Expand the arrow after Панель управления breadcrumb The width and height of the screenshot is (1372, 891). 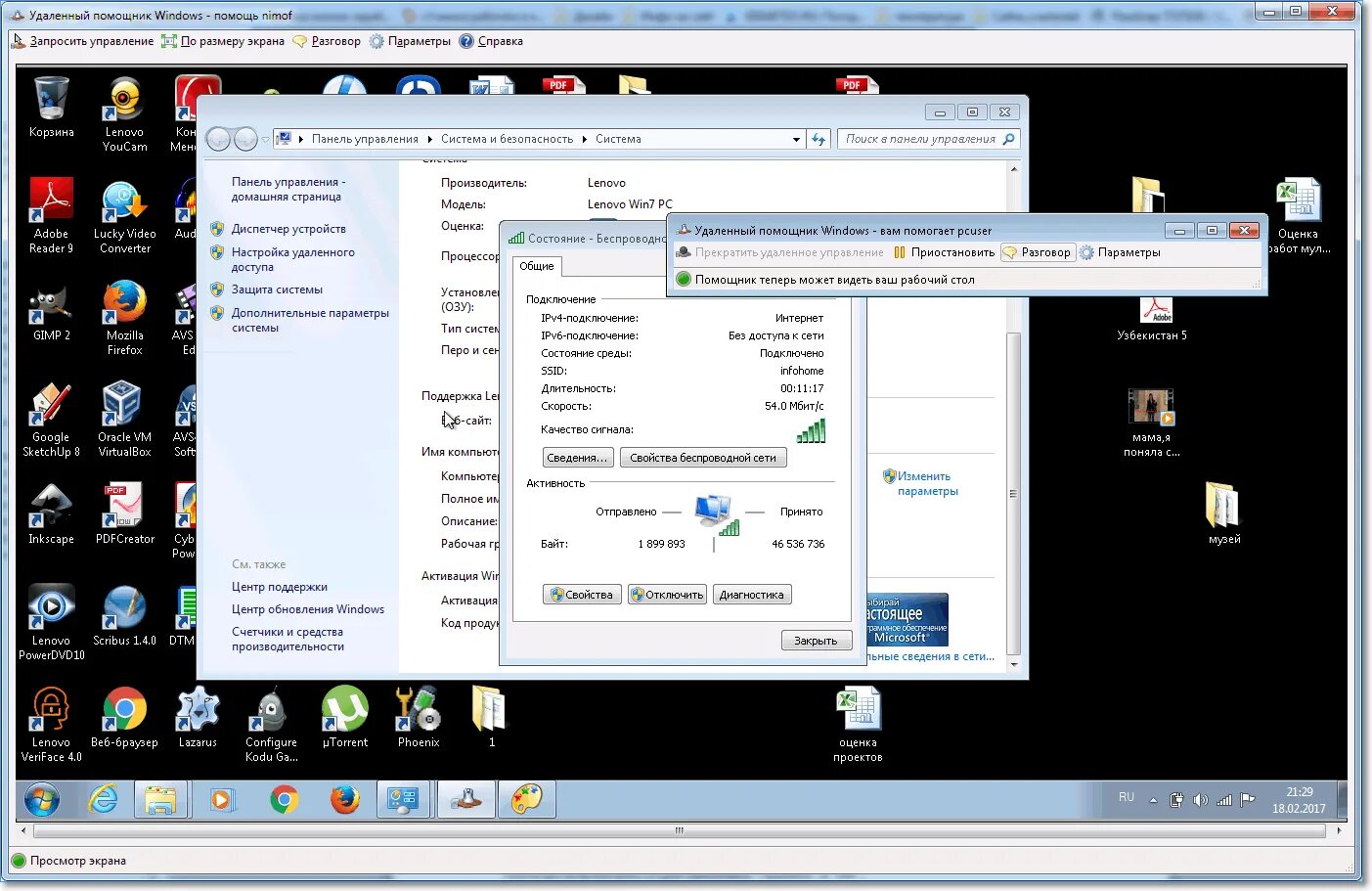[429, 139]
